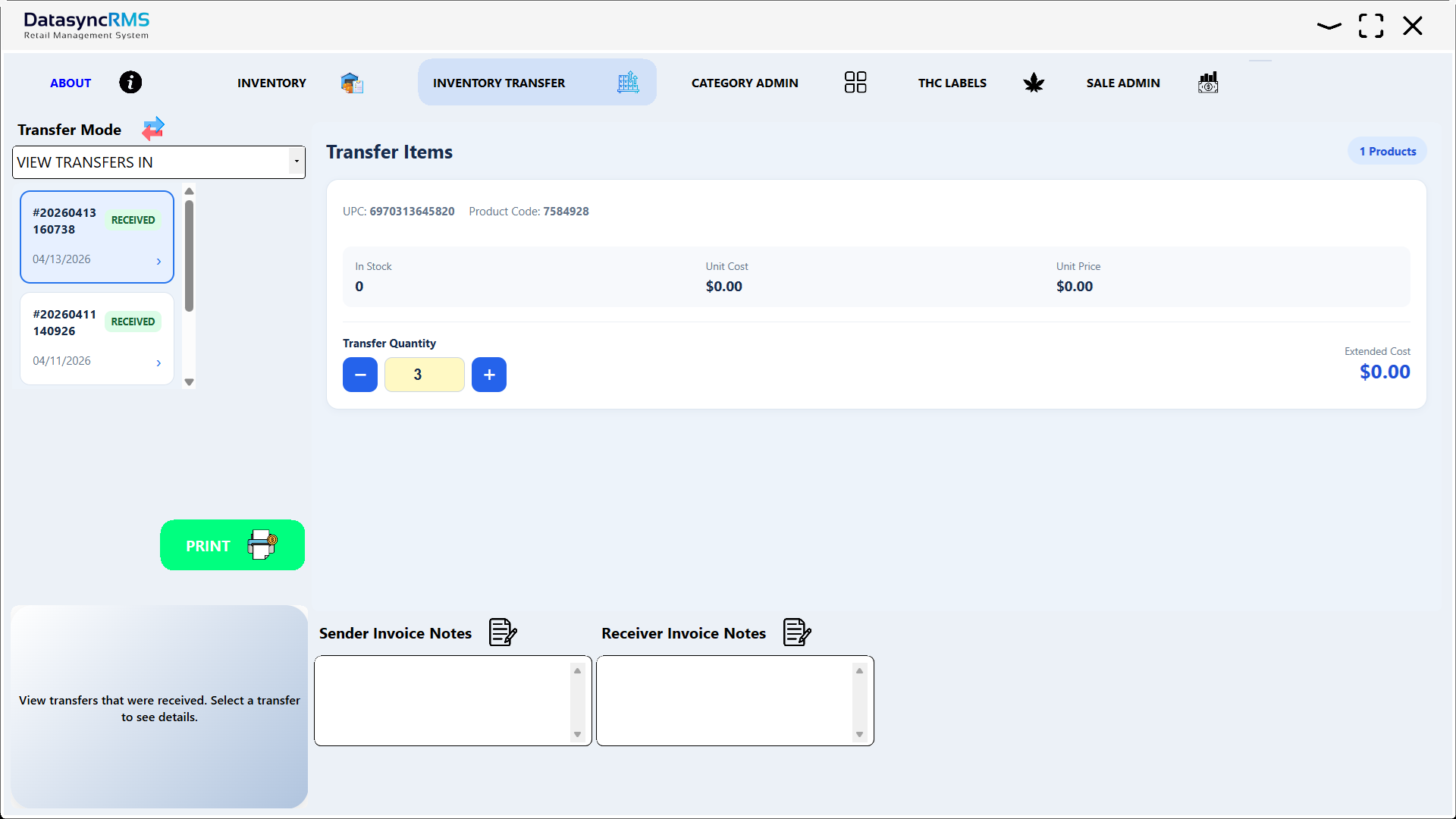Click Sender Notes scrollbar down arrow
Viewport: 1456px width, 819px height.
578,734
